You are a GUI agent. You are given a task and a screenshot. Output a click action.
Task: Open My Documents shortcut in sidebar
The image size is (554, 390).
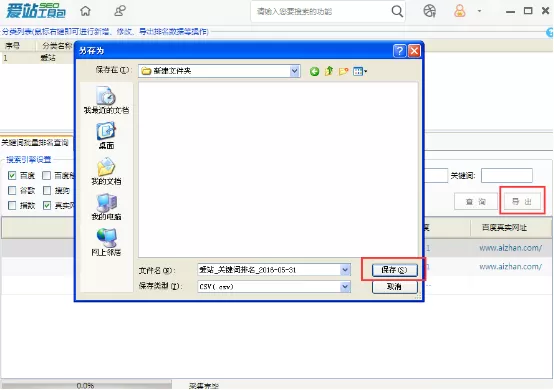point(106,171)
